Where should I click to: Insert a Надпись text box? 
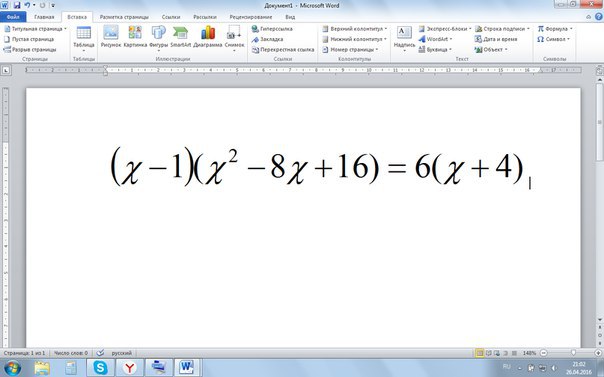(404, 38)
